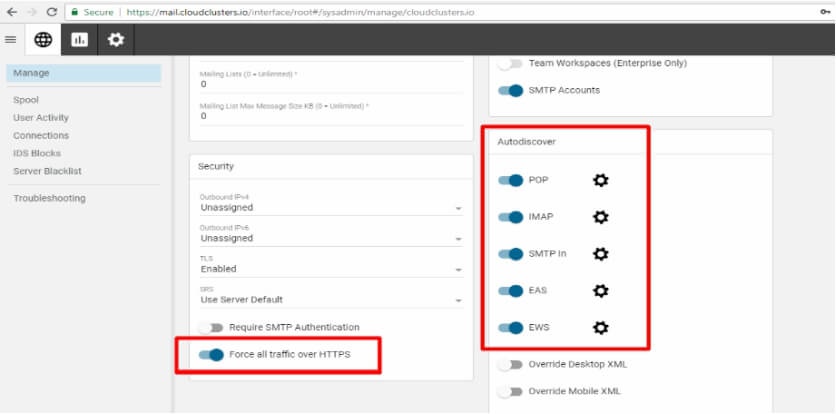Image resolution: width=836 pixels, height=414 pixels.
Task: Click the Mailing Lists number field
Action: click(331, 81)
